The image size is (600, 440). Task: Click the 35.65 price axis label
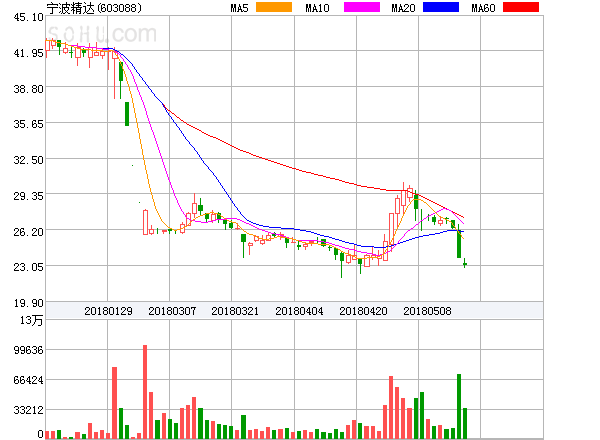[29, 124]
